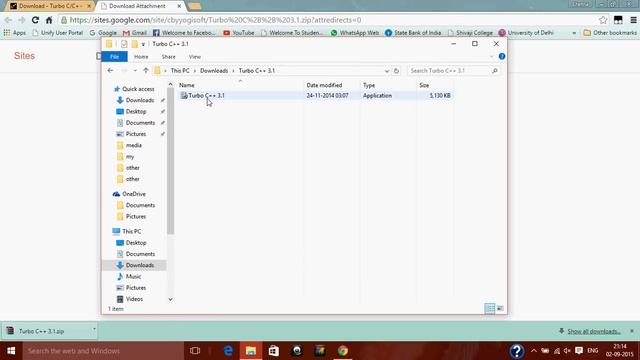Close the downloads shelf in Chrome
Viewport: 640px width, 360px height.
[632, 331]
